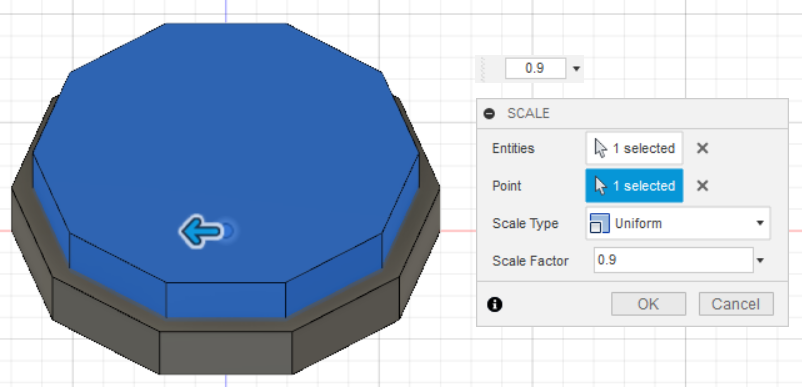Click the Uniform scale type icon

599,223
